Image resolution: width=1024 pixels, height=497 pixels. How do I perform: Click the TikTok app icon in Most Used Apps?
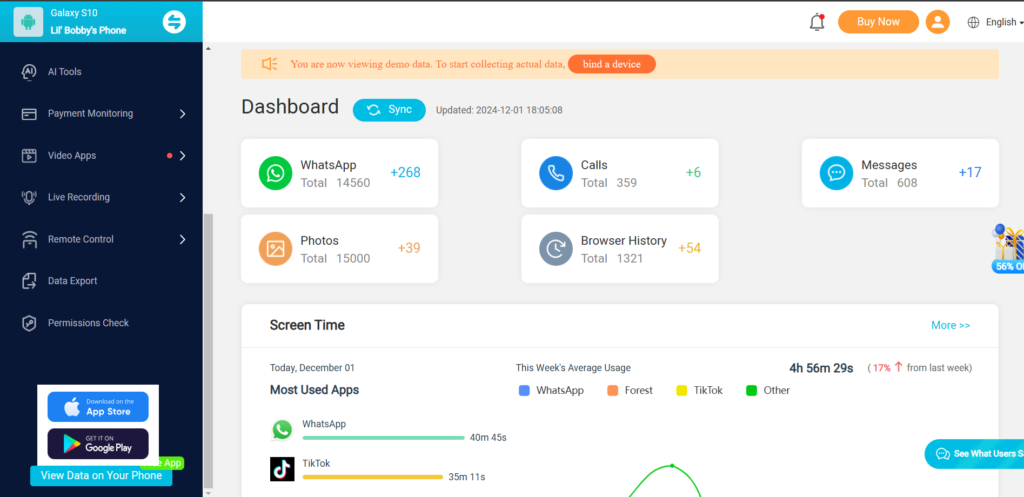282,469
